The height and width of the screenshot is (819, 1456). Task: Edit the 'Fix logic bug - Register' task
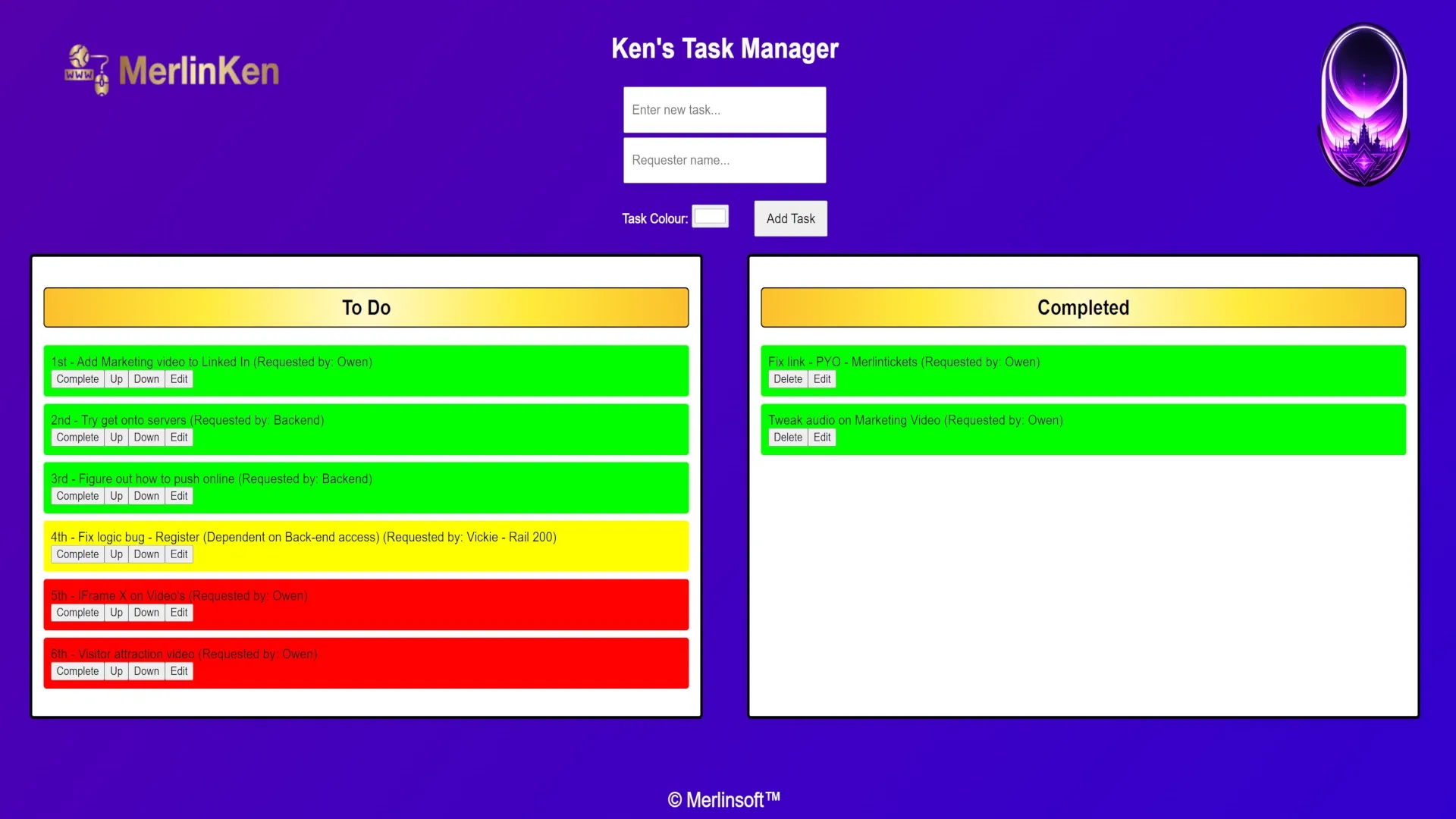178,554
